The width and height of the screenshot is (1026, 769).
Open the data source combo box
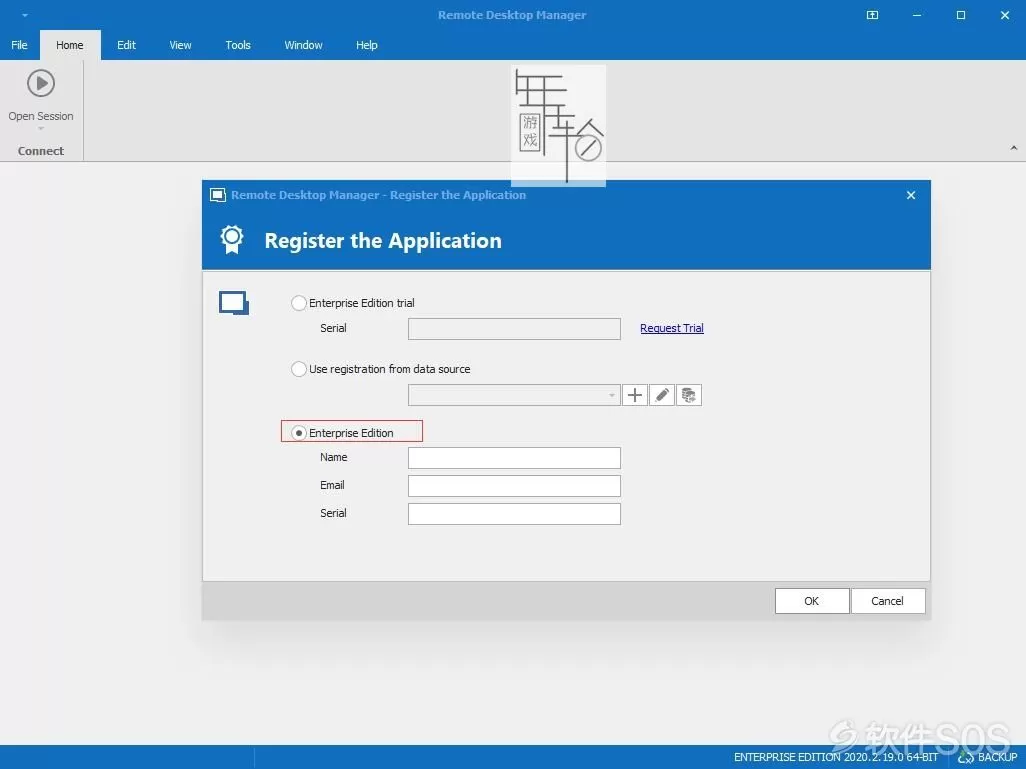coord(514,395)
